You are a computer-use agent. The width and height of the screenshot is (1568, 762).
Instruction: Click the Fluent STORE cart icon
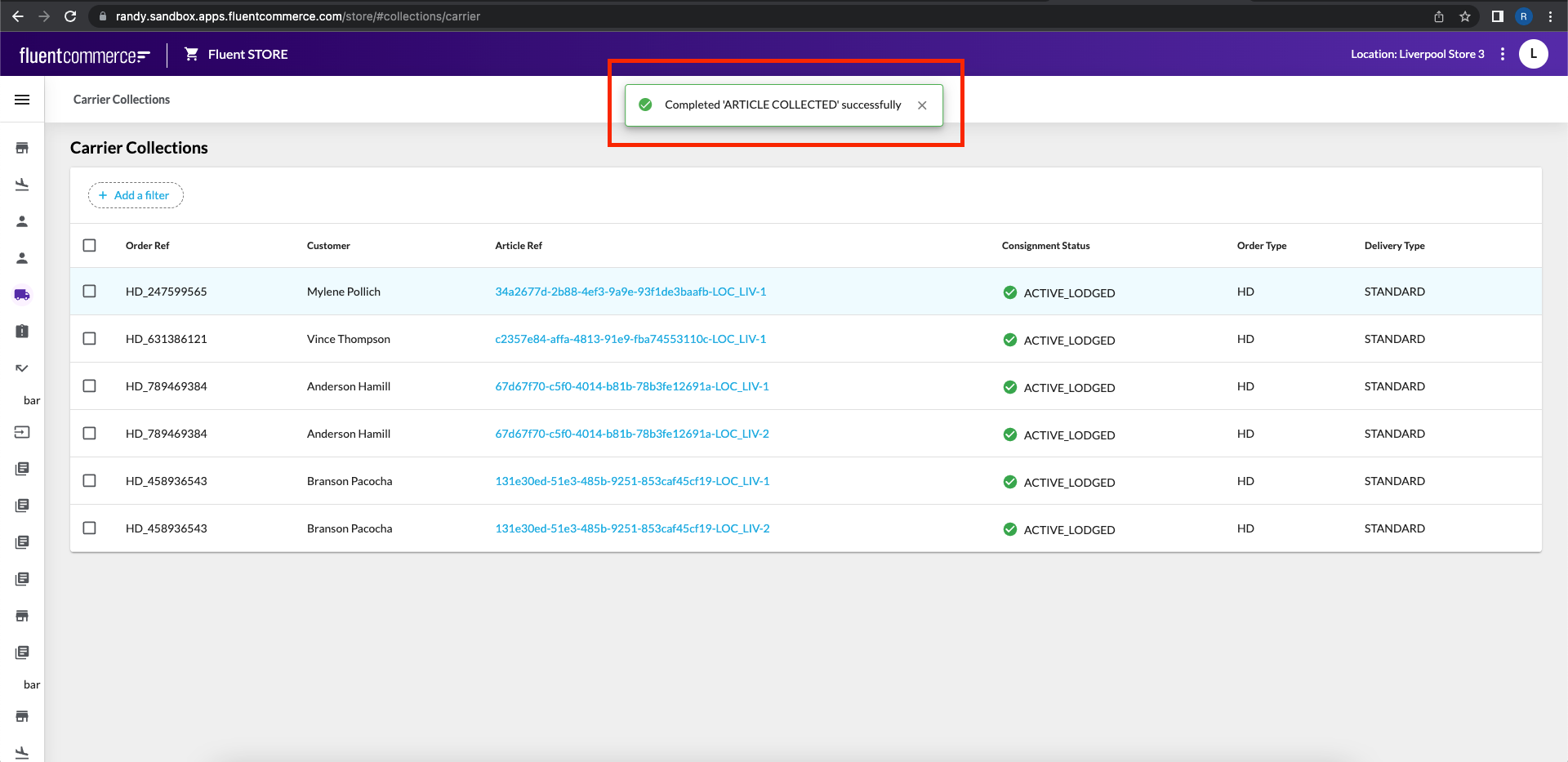191,54
